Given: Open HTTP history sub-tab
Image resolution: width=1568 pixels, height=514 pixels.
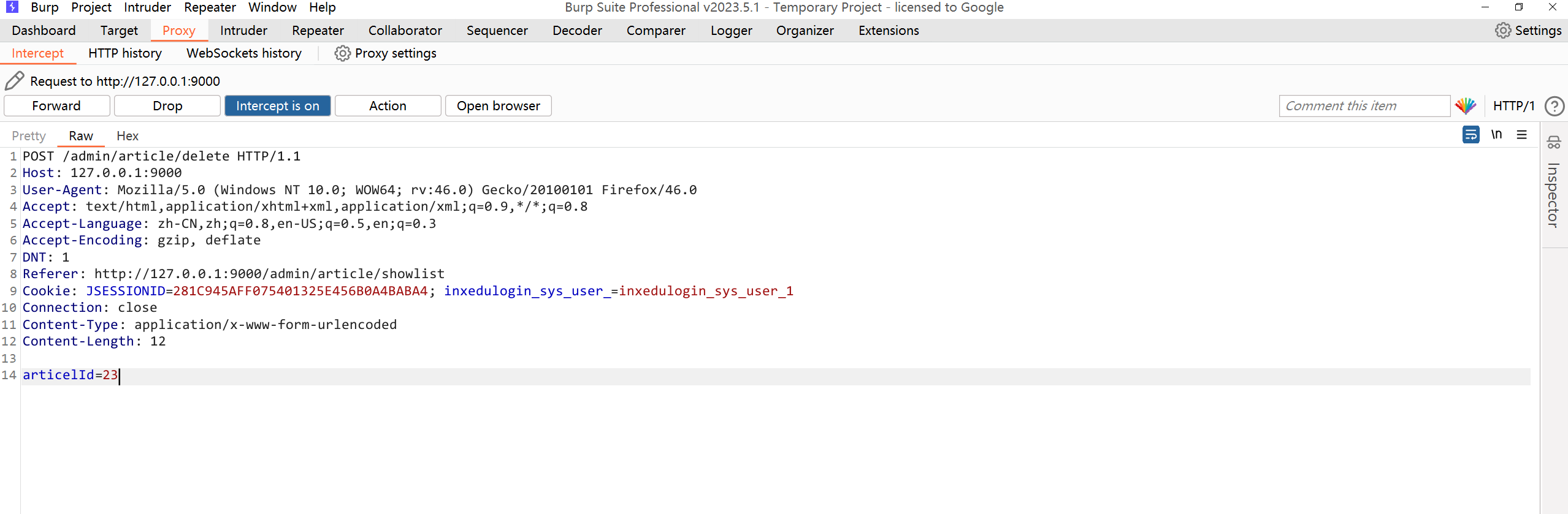Looking at the screenshot, I should [x=125, y=53].
